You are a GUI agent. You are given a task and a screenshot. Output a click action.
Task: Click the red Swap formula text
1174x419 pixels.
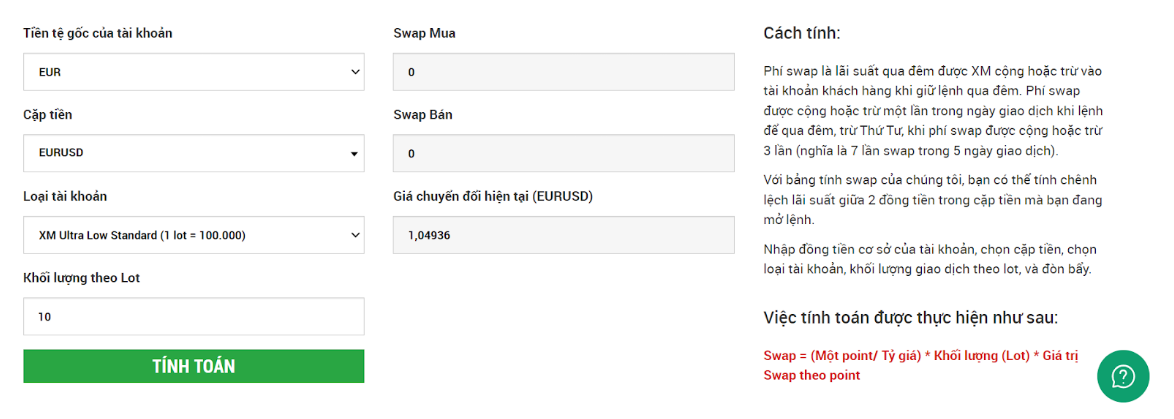click(920, 365)
